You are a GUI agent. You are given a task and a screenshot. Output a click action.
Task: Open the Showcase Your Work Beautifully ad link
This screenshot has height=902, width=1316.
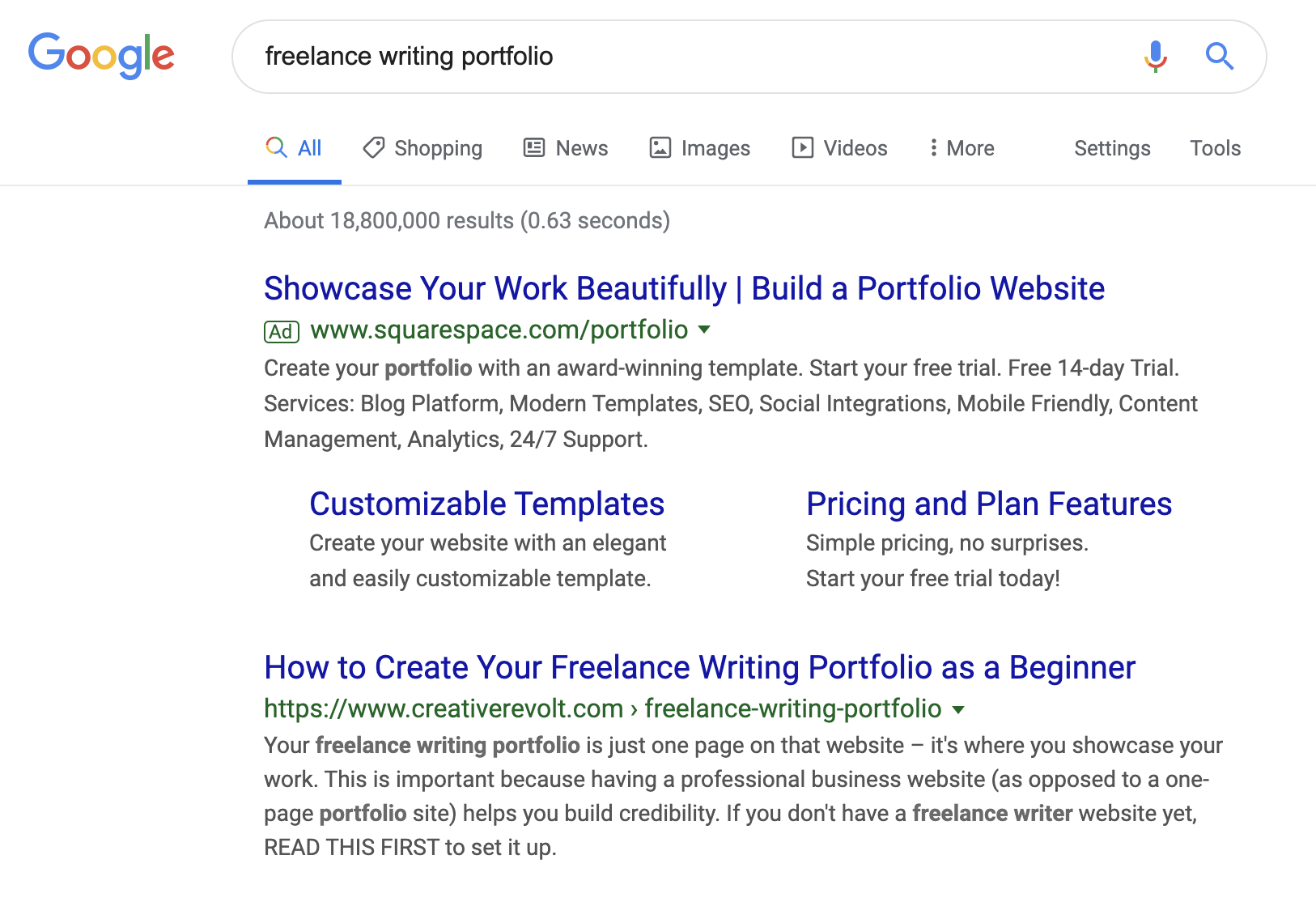pos(684,288)
